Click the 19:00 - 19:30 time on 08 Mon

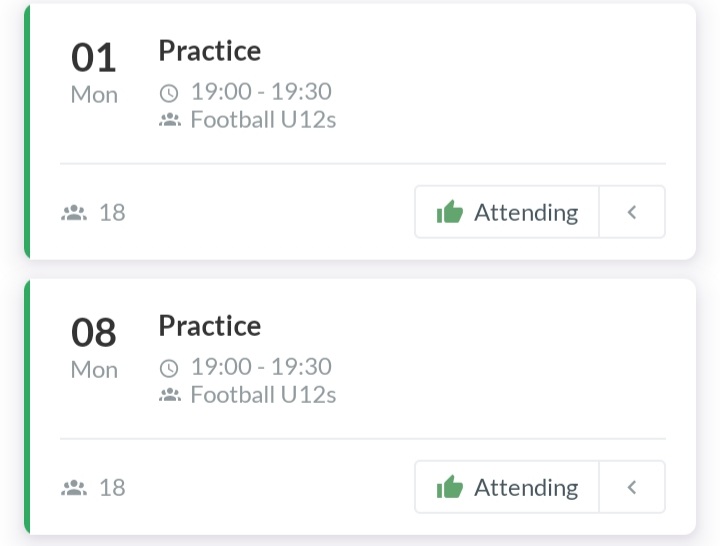[261, 367]
